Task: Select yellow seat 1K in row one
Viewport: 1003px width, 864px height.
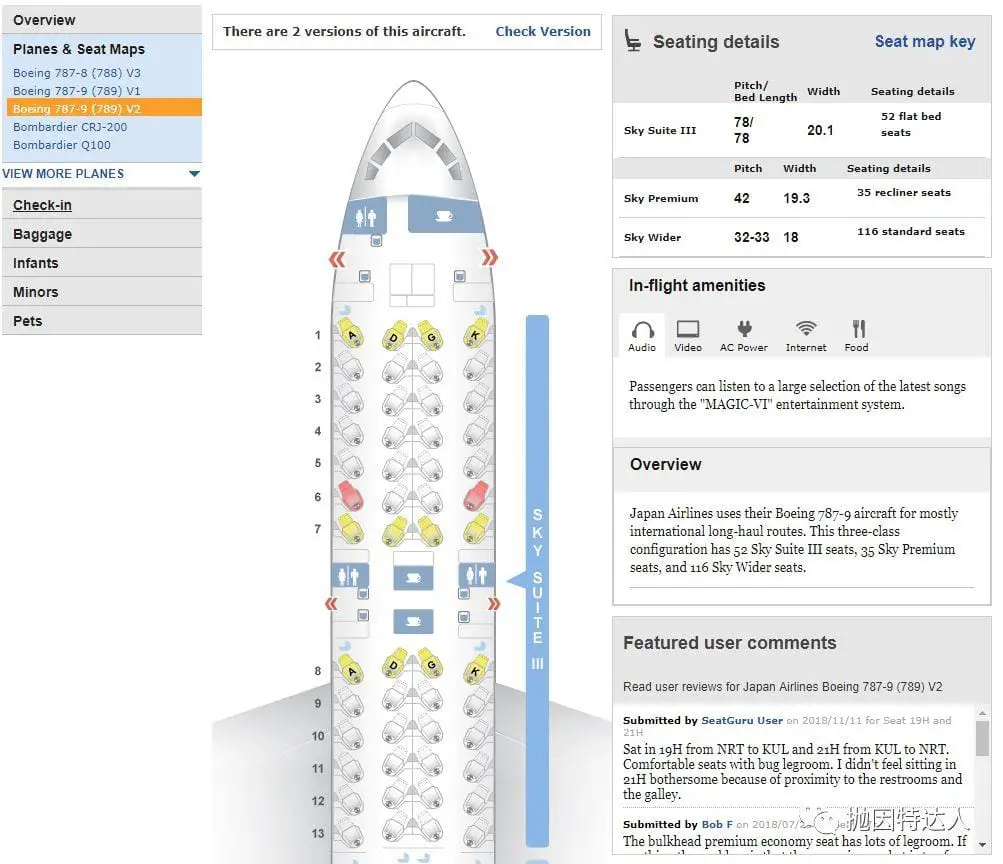Action: pos(475,333)
